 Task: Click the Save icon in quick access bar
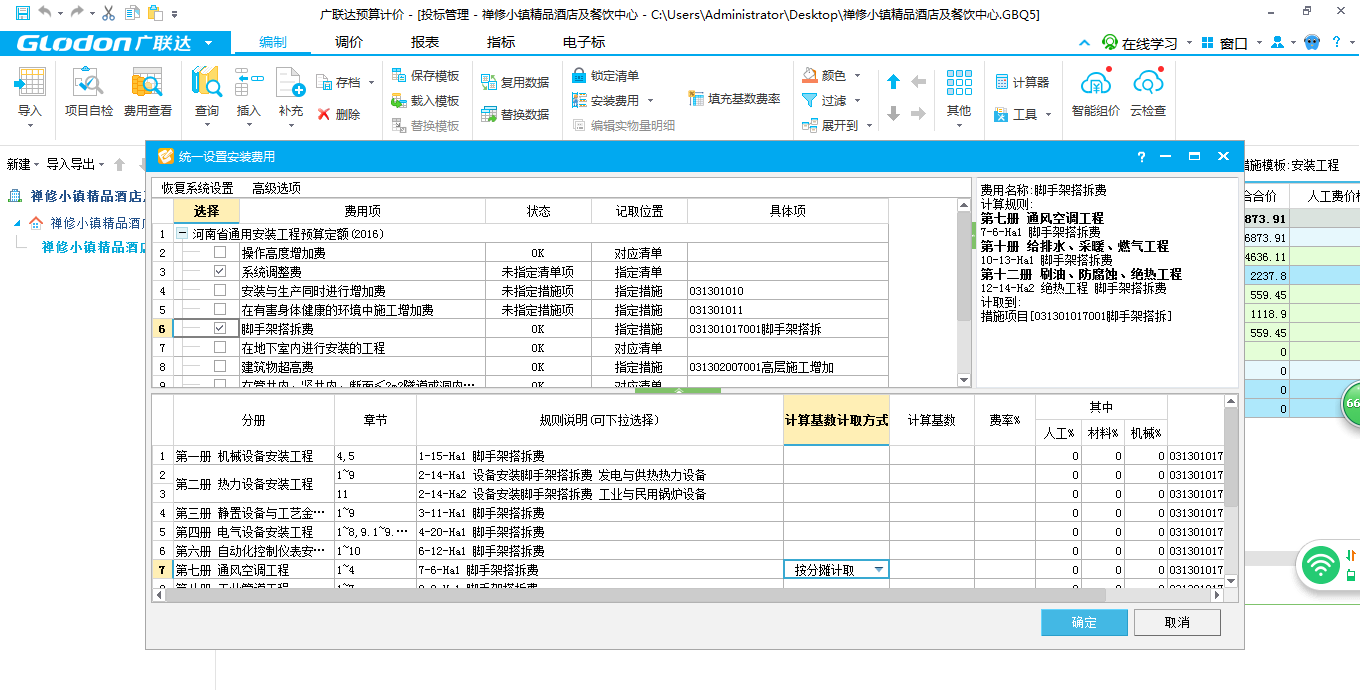point(21,13)
